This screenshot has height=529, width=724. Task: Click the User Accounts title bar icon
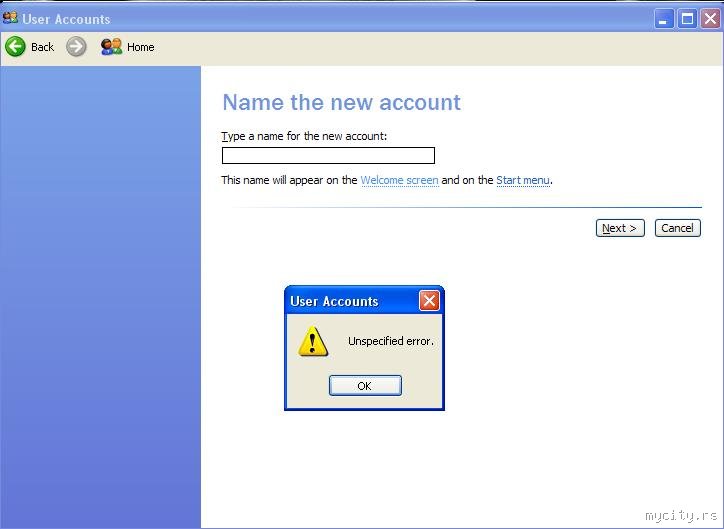10,18
